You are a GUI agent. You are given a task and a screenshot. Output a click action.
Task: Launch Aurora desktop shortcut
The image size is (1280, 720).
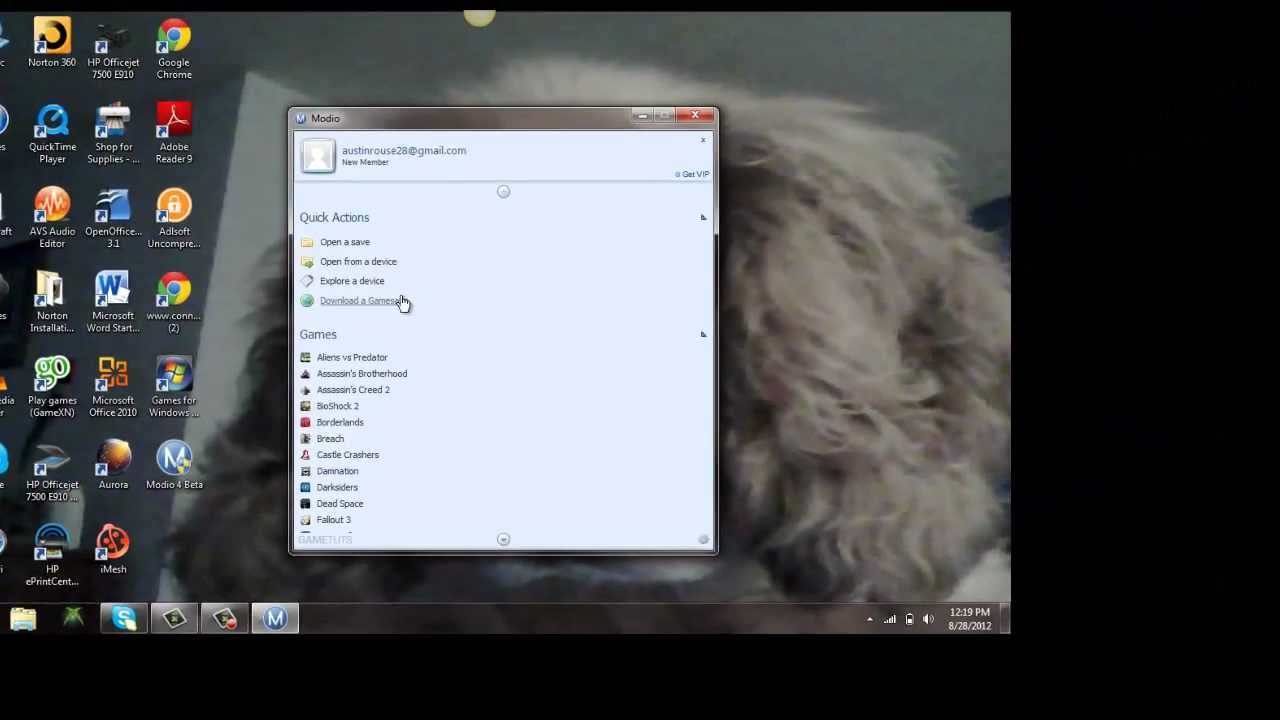[x=113, y=465]
